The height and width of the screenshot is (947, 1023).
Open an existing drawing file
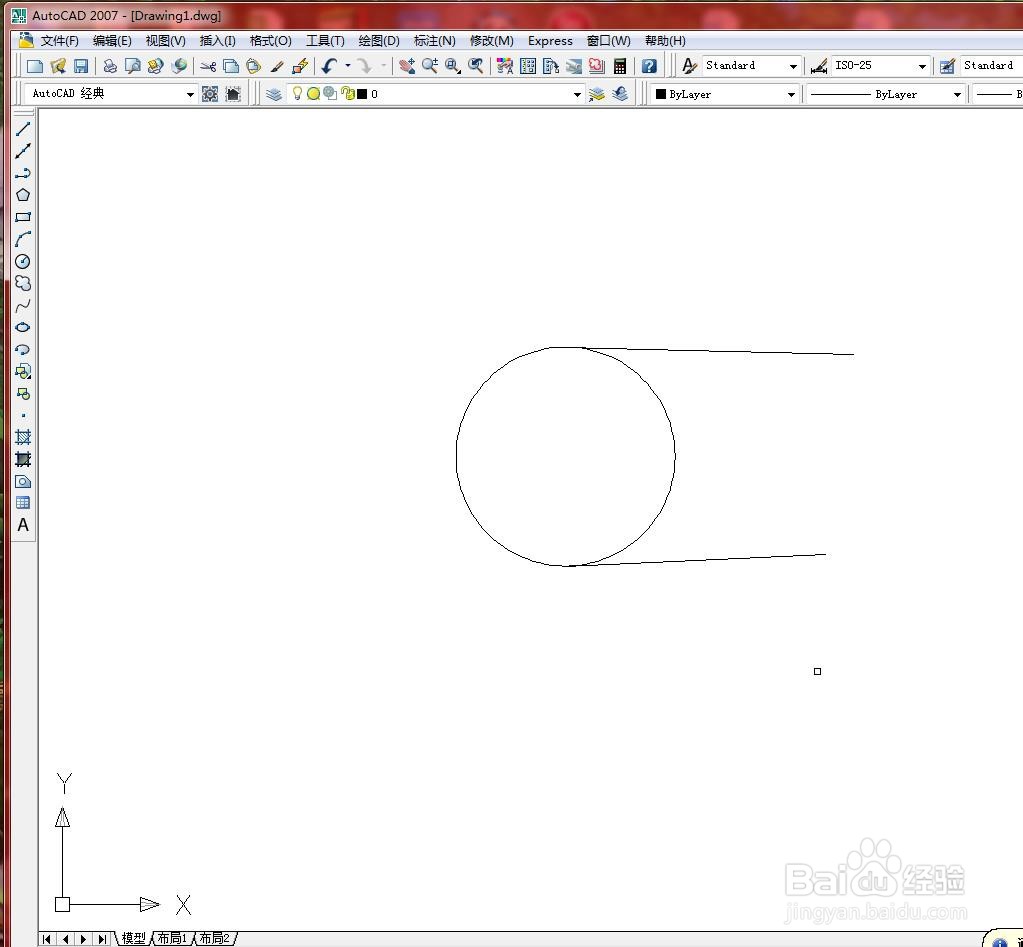[58, 66]
